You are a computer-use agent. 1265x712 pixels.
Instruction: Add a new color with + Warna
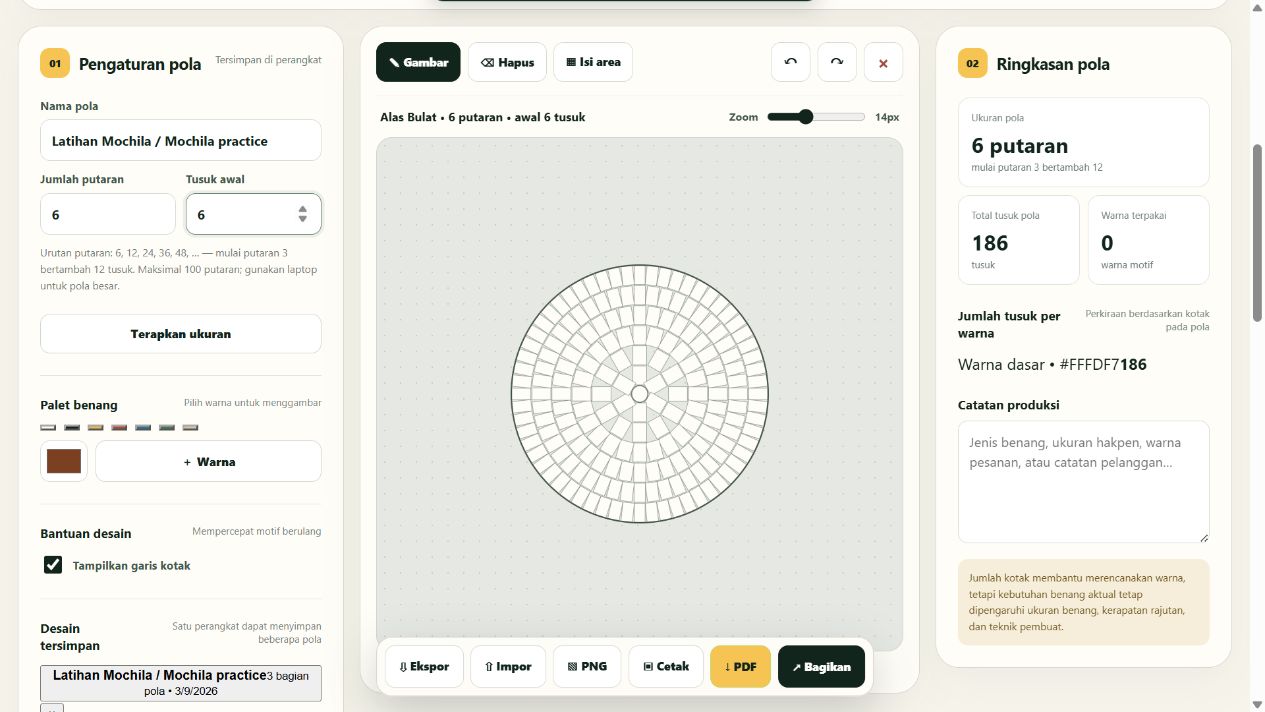point(208,461)
